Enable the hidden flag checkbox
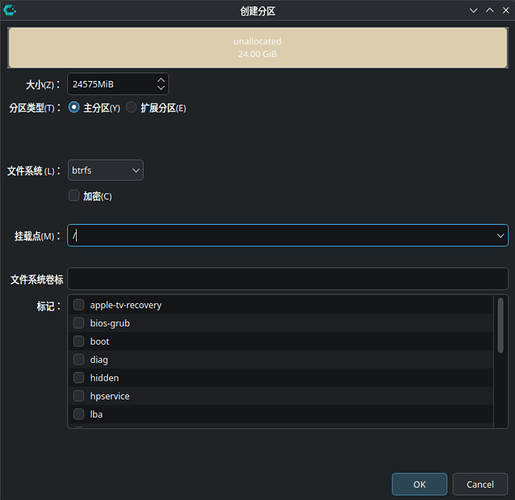 pyautogui.click(x=79, y=378)
